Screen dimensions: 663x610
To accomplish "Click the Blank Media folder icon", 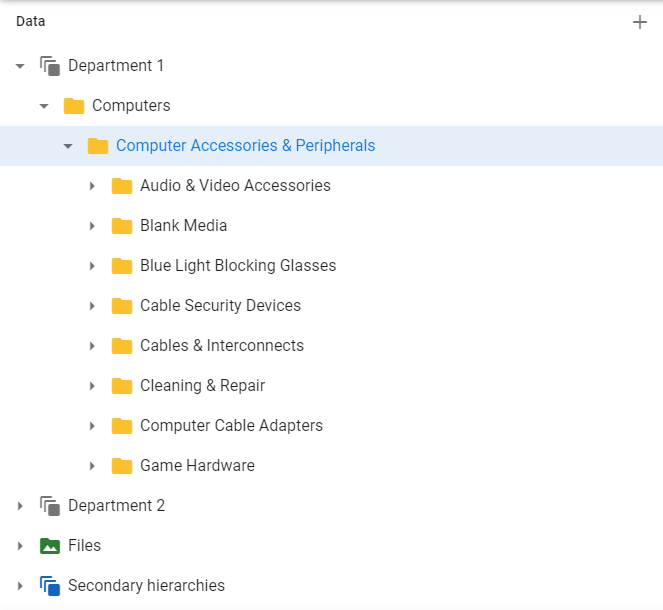I will click(x=122, y=226).
